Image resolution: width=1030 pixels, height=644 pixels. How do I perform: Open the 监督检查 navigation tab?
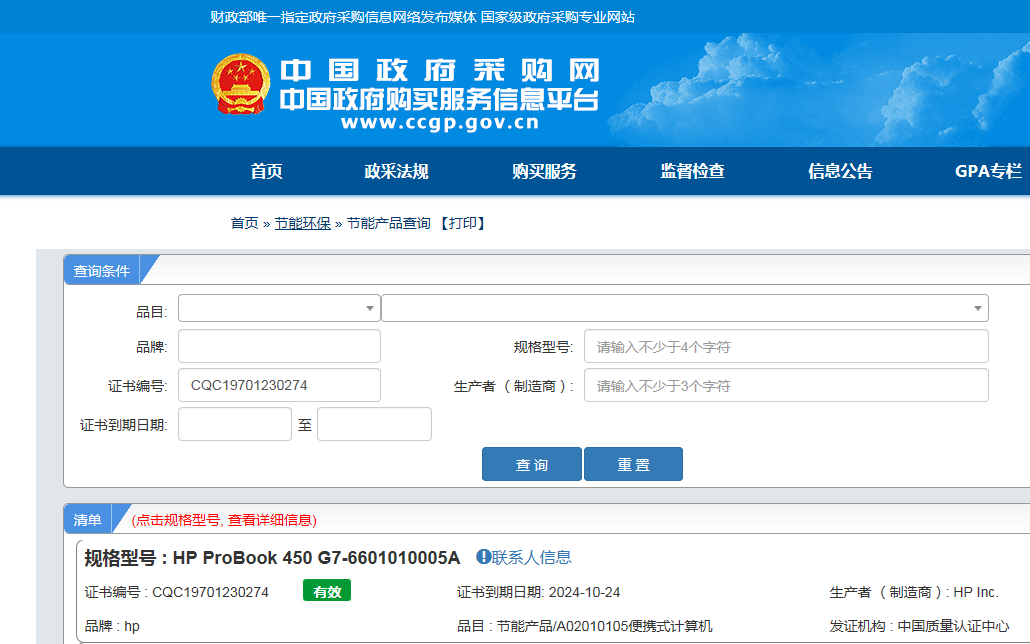[x=692, y=171]
